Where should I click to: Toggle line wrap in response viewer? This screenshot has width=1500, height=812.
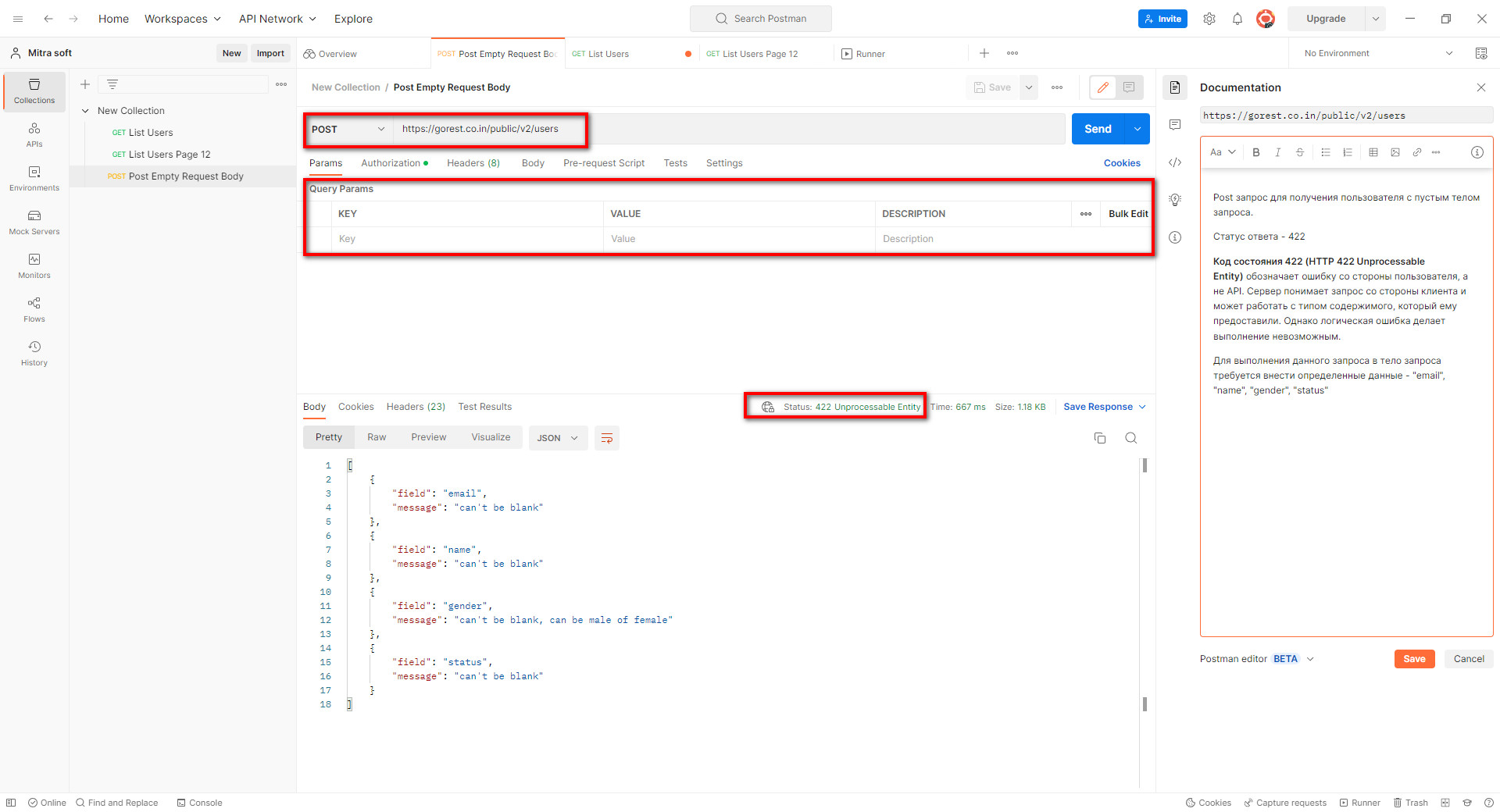tap(607, 438)
